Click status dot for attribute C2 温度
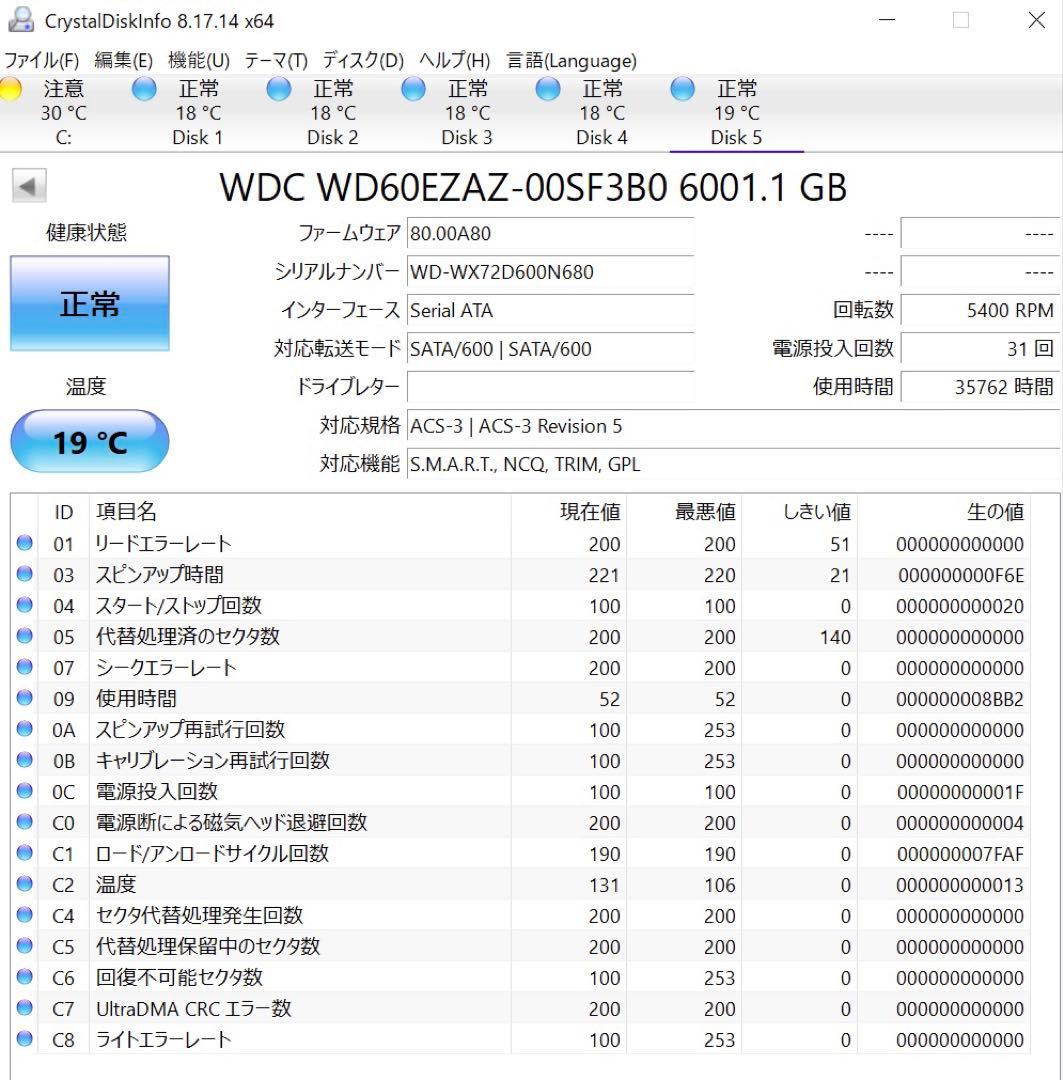Image resolution: width=1063 pixels, height=1080 pixels. click(25, 884)
